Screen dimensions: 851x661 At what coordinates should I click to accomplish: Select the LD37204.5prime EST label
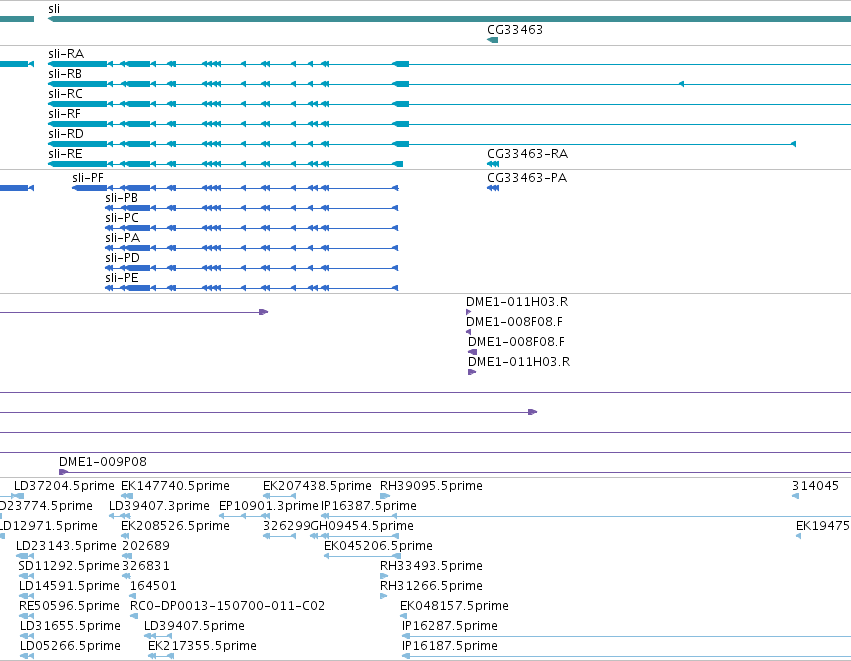point(64,486)
